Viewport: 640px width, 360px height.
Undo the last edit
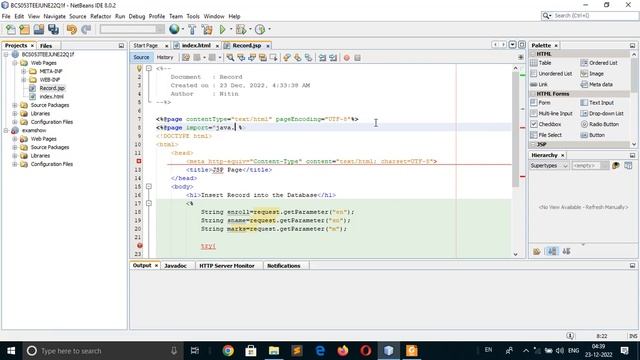[72, 29]
